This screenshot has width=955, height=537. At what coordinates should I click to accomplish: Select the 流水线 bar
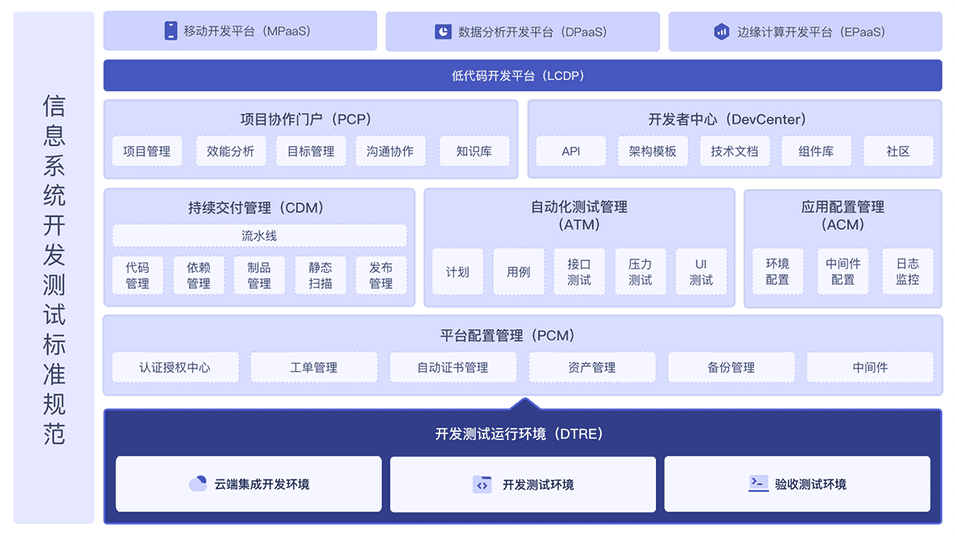point(259,236)
